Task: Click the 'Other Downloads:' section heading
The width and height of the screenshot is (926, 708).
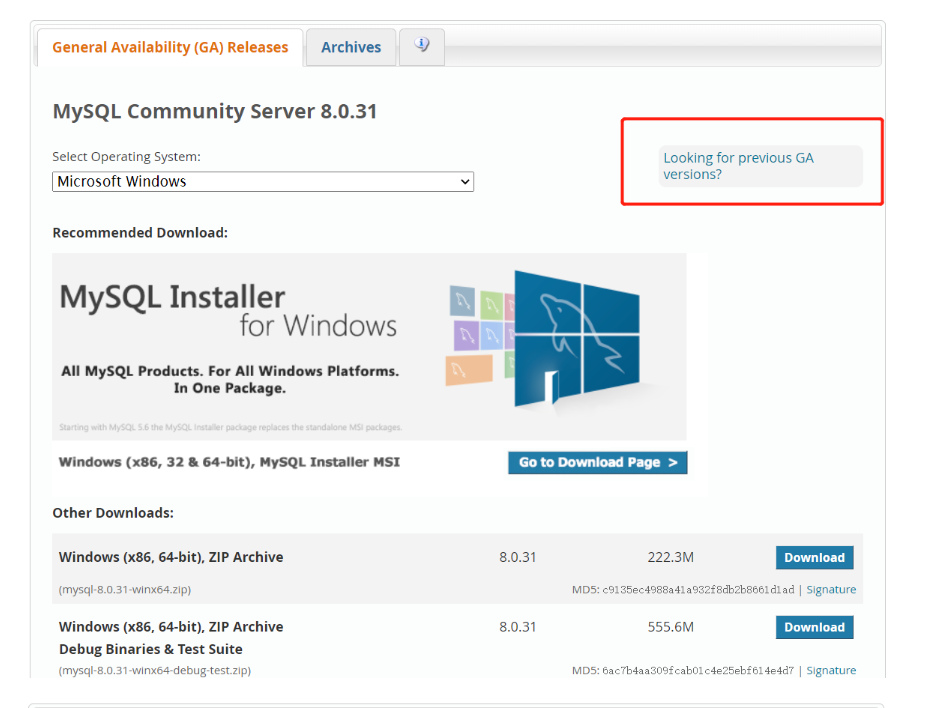Action: coord(113,513)
